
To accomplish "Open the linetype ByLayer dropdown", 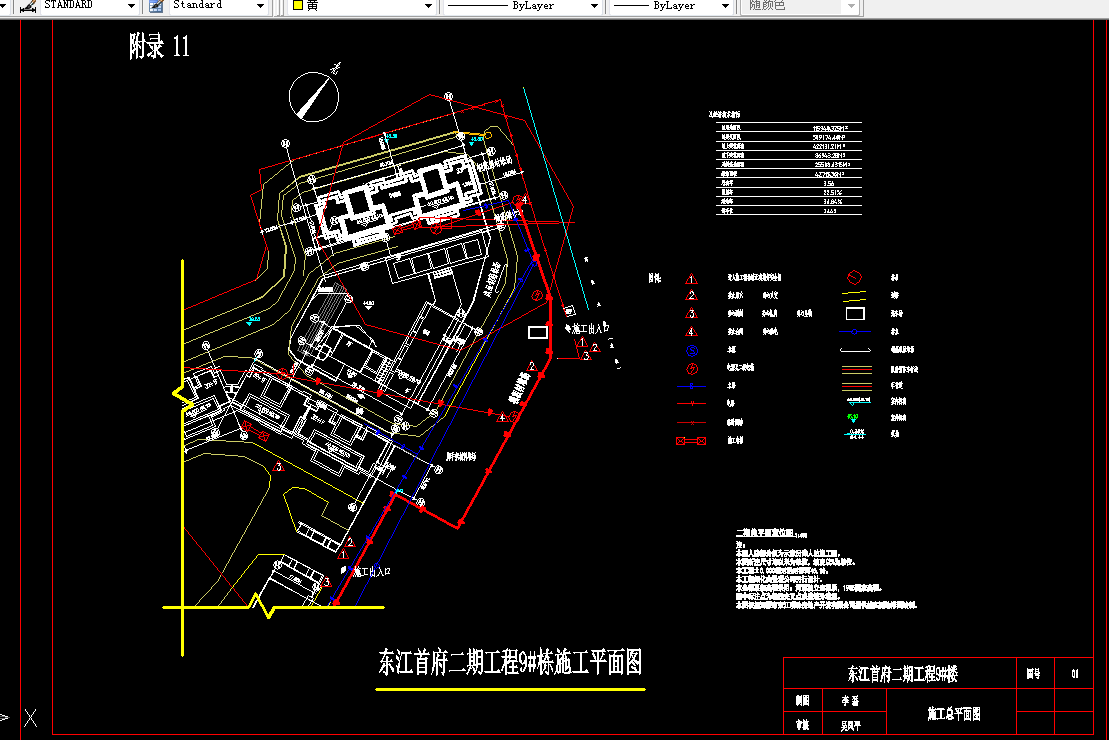I will click(596, 6).
